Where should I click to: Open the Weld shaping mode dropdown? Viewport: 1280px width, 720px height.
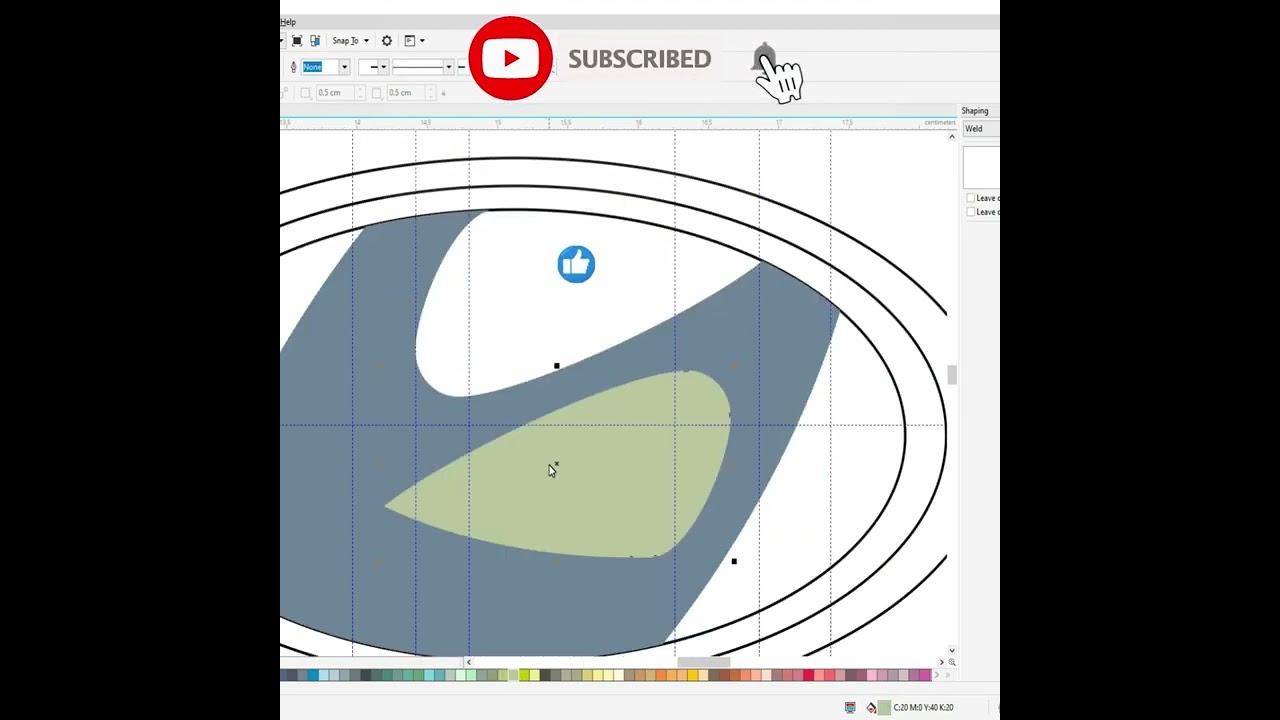pos(980,129)
